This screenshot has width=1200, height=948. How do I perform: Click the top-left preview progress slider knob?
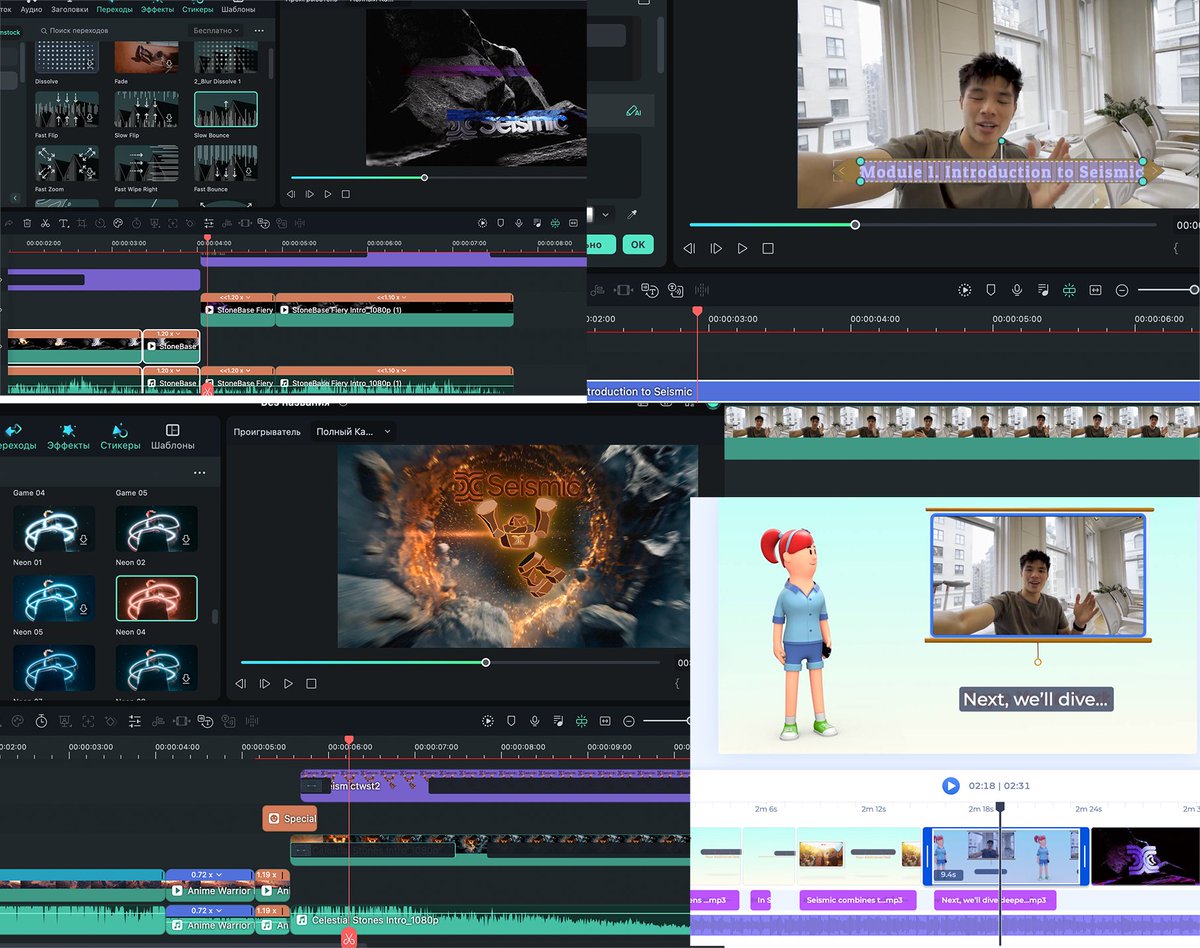coord(424,178)
